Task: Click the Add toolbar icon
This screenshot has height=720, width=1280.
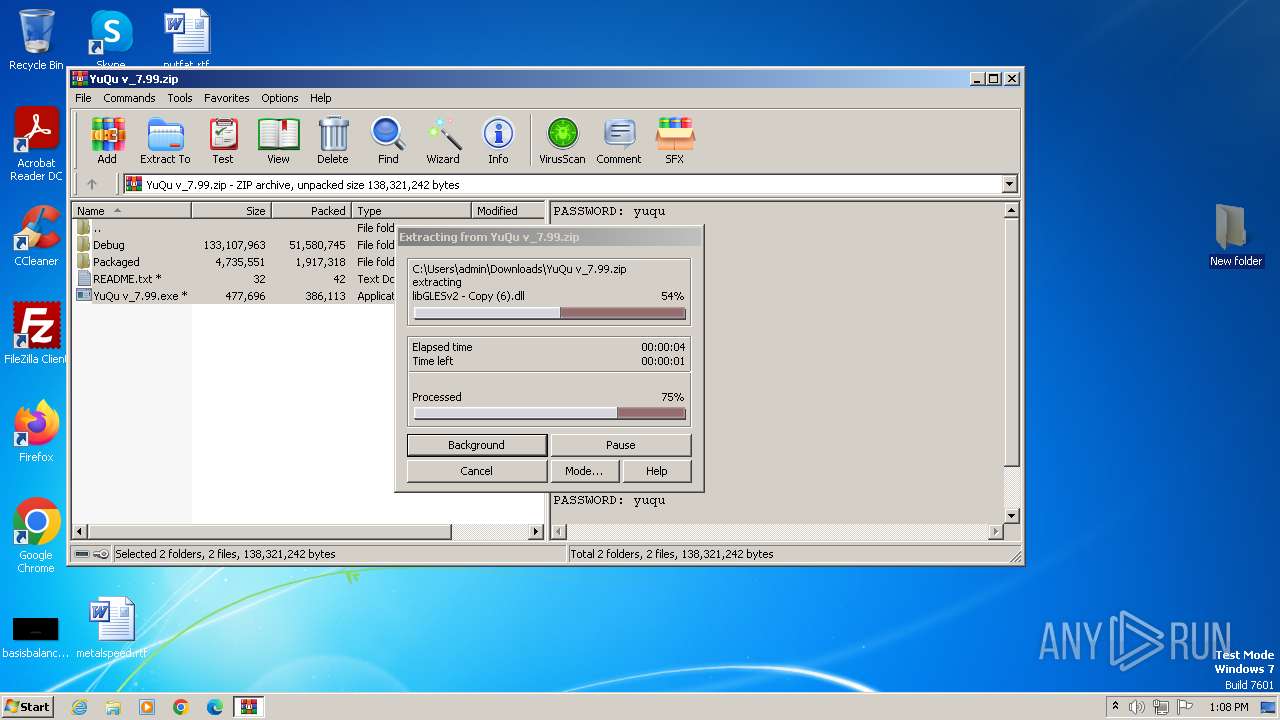Action: [107, 140]
